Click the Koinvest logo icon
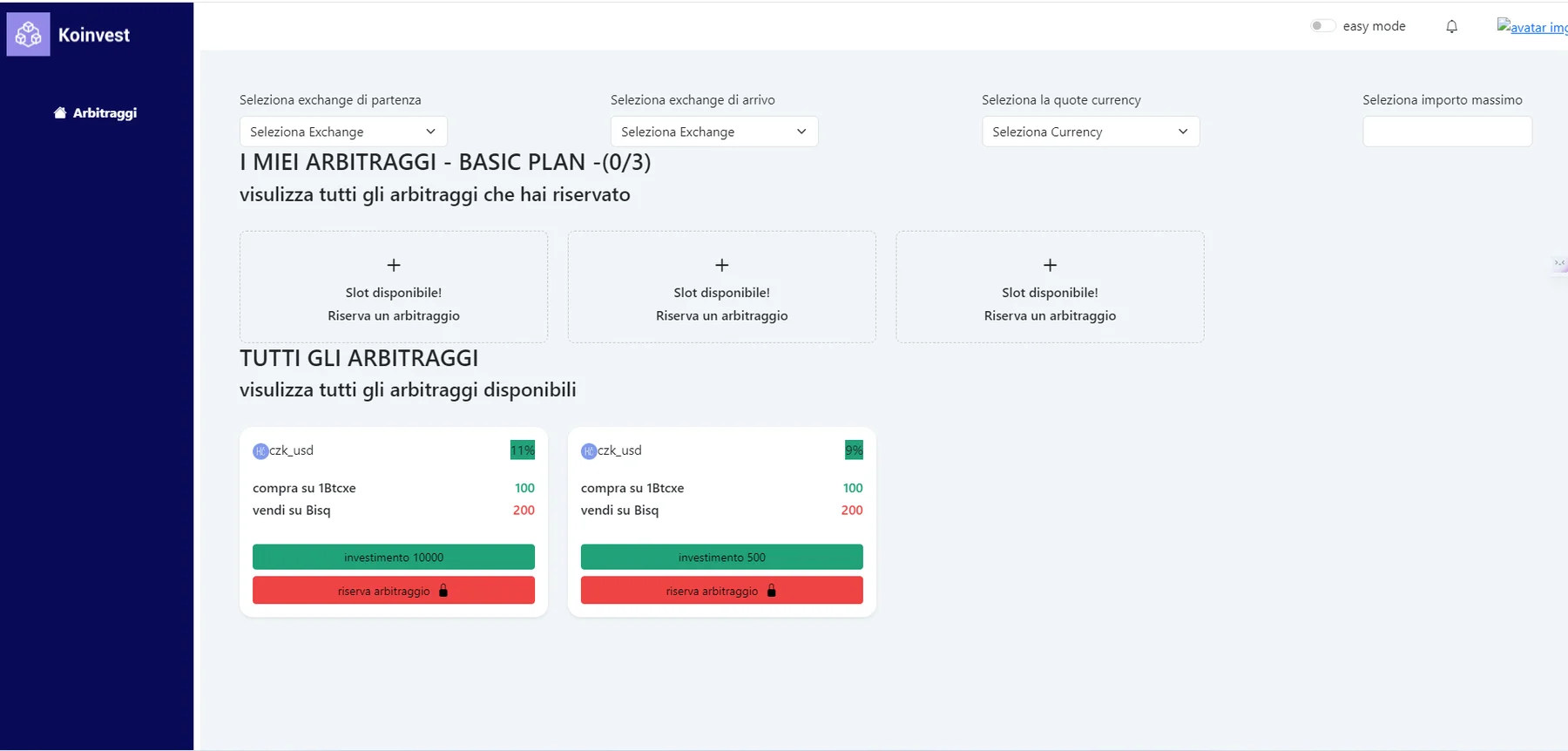 [28, 34]
